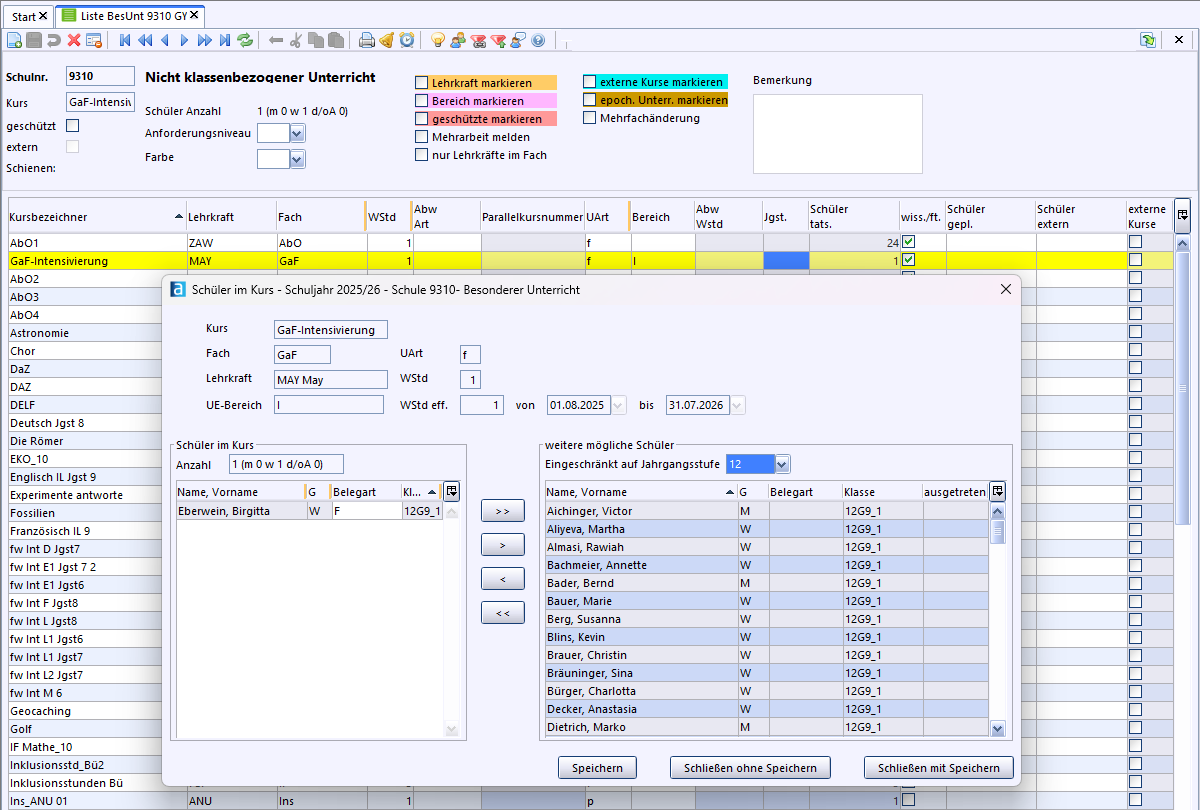
Task: Switch to the Start tab
Action: click(x=24, y=16)
